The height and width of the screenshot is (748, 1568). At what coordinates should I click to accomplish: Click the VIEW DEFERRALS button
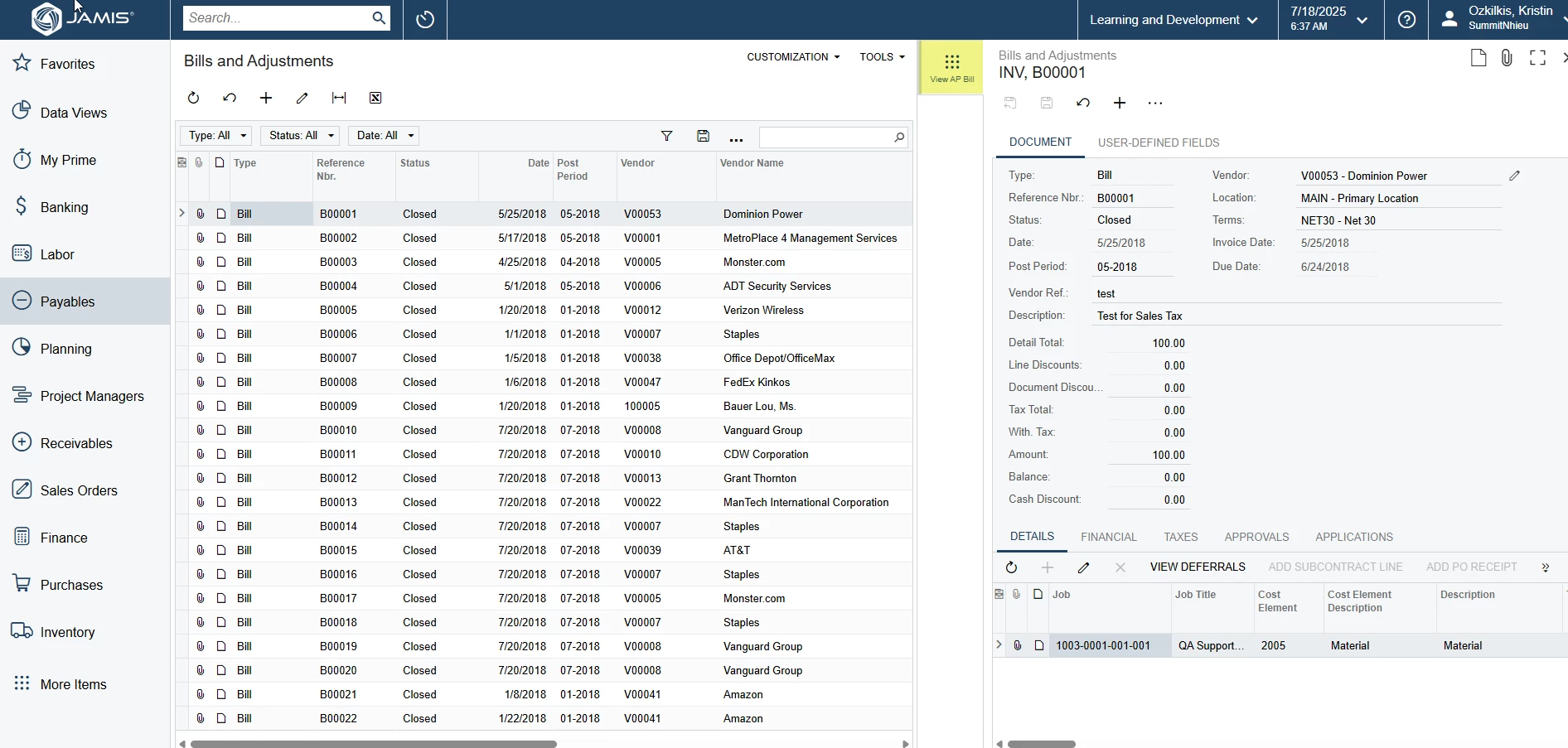pyautogui.click(x=1198, y=567)
